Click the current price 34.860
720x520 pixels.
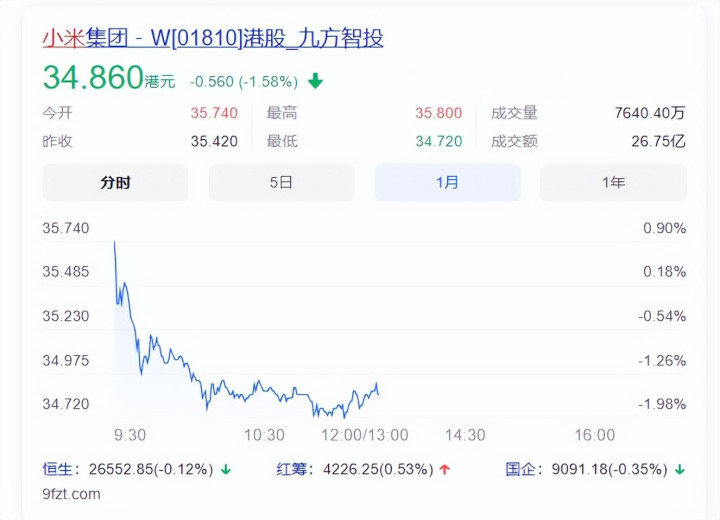click(93, 77)
